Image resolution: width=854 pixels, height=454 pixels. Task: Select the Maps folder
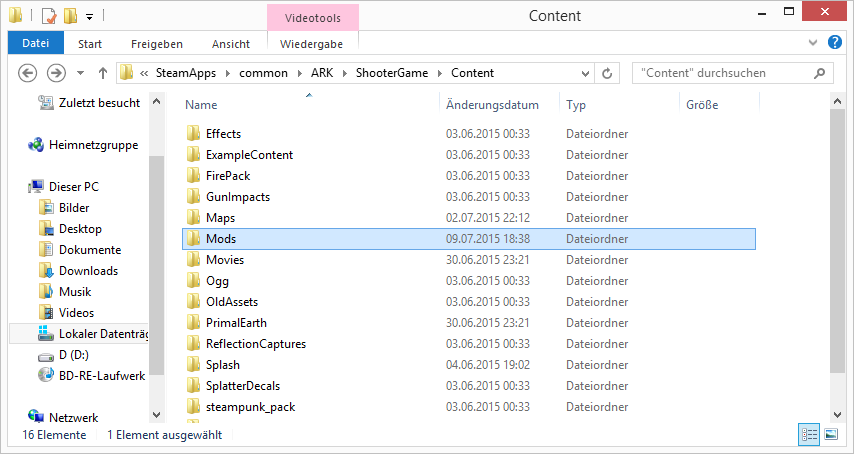coord(220,218)
